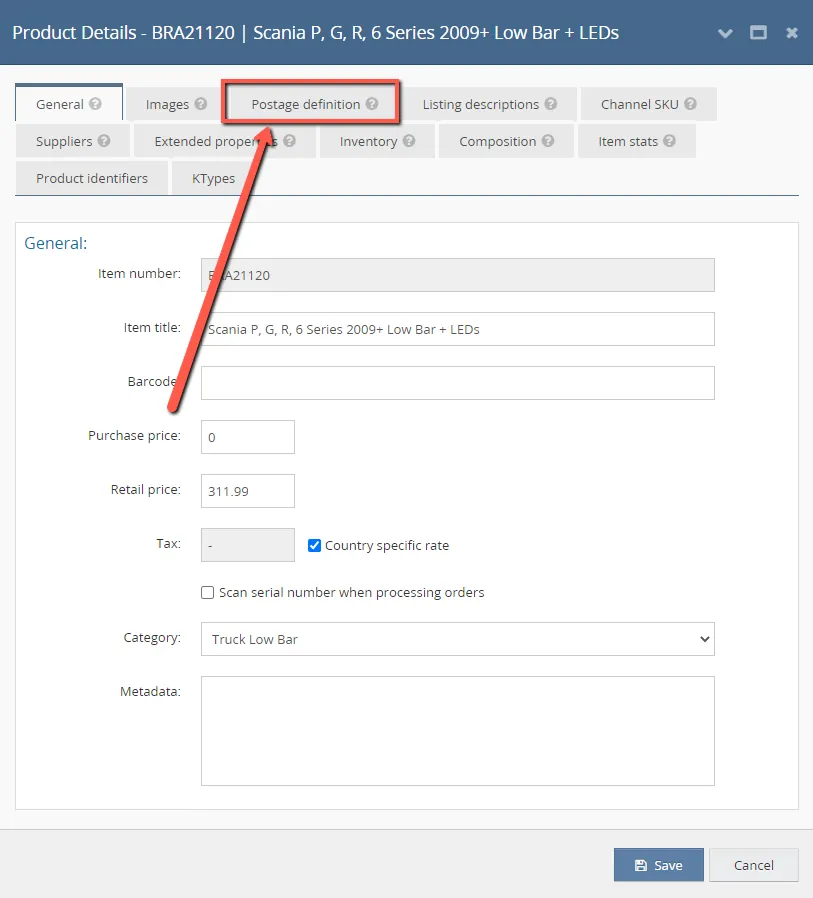
Task: Click into the Barcode field
Action: [x=457, y=383]
